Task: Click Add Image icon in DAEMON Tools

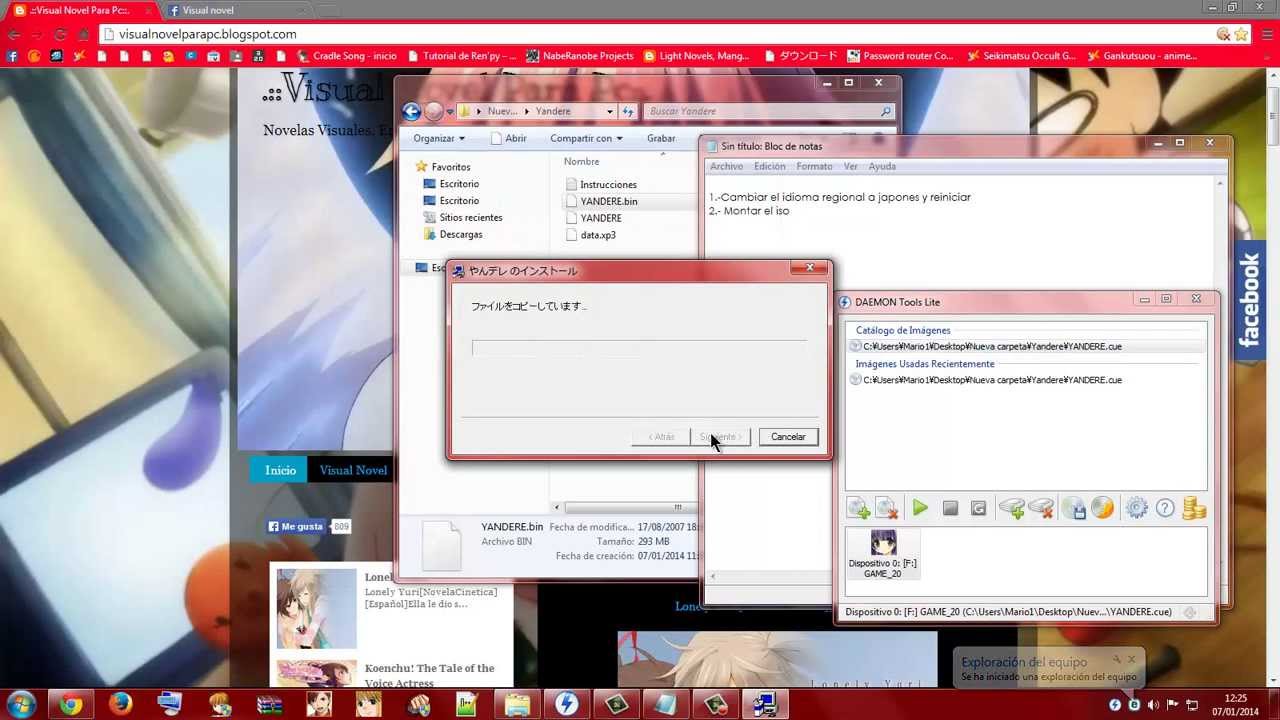Action: point(858,509)
